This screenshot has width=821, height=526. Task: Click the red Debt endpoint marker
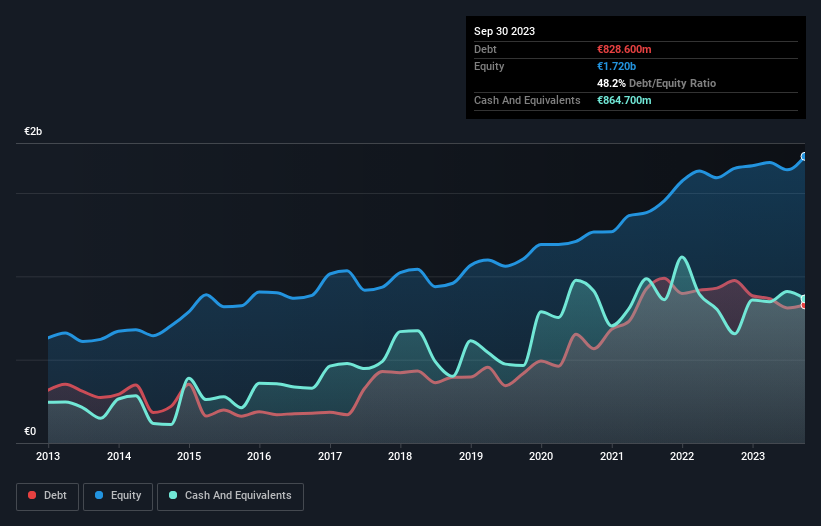point(804,305)
